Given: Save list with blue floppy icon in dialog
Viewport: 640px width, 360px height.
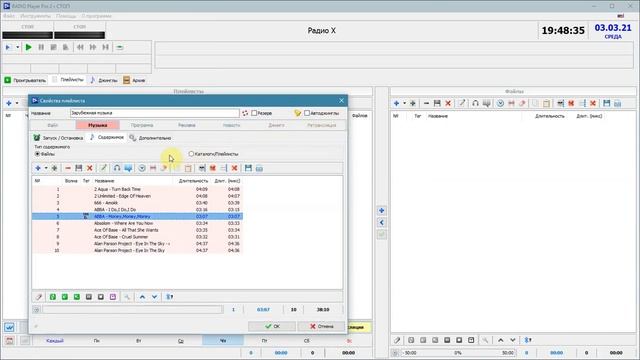Looking at the screenshot, I should (x=248, y=168).
